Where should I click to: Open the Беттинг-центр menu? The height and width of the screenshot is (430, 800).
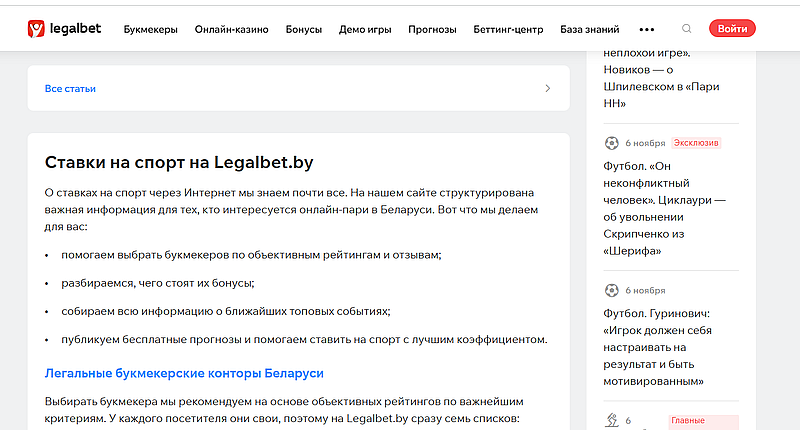(x=508, y=30)
